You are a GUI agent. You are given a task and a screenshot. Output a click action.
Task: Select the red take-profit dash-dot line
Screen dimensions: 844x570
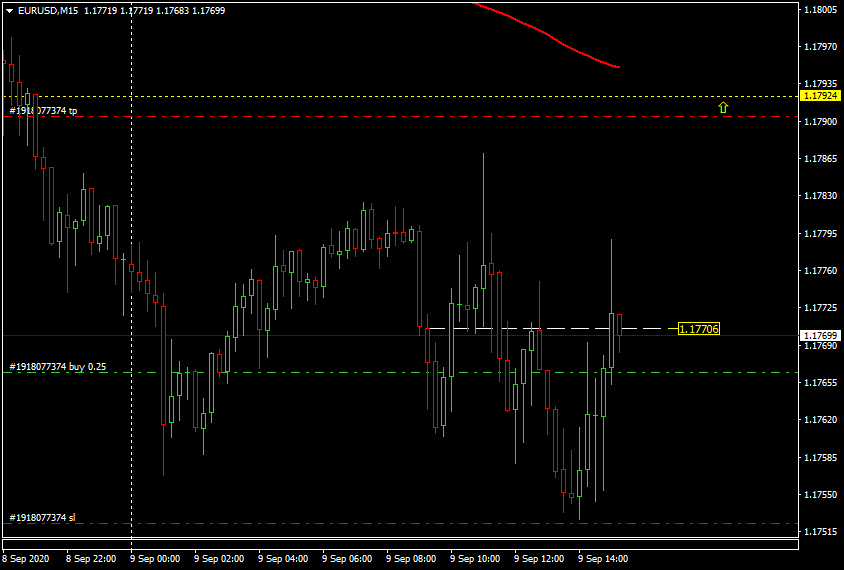[x=401, y=116]
